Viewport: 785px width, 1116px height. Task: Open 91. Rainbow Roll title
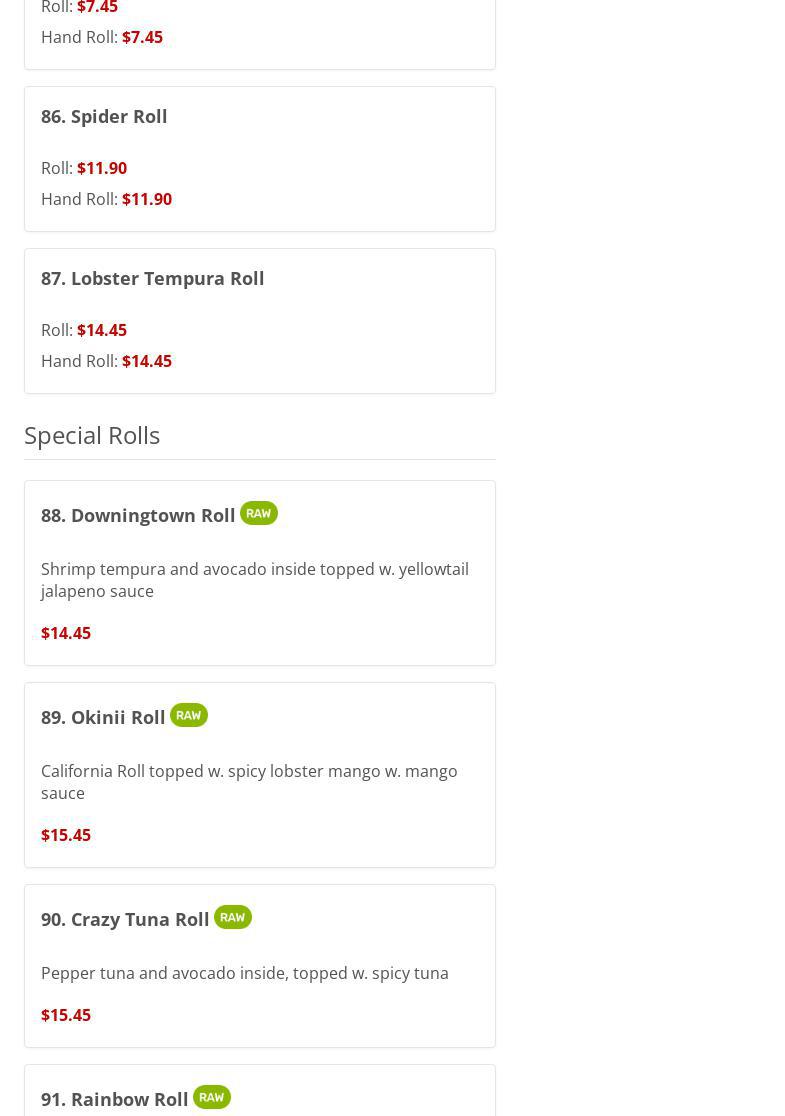(x=115, y=1099)
